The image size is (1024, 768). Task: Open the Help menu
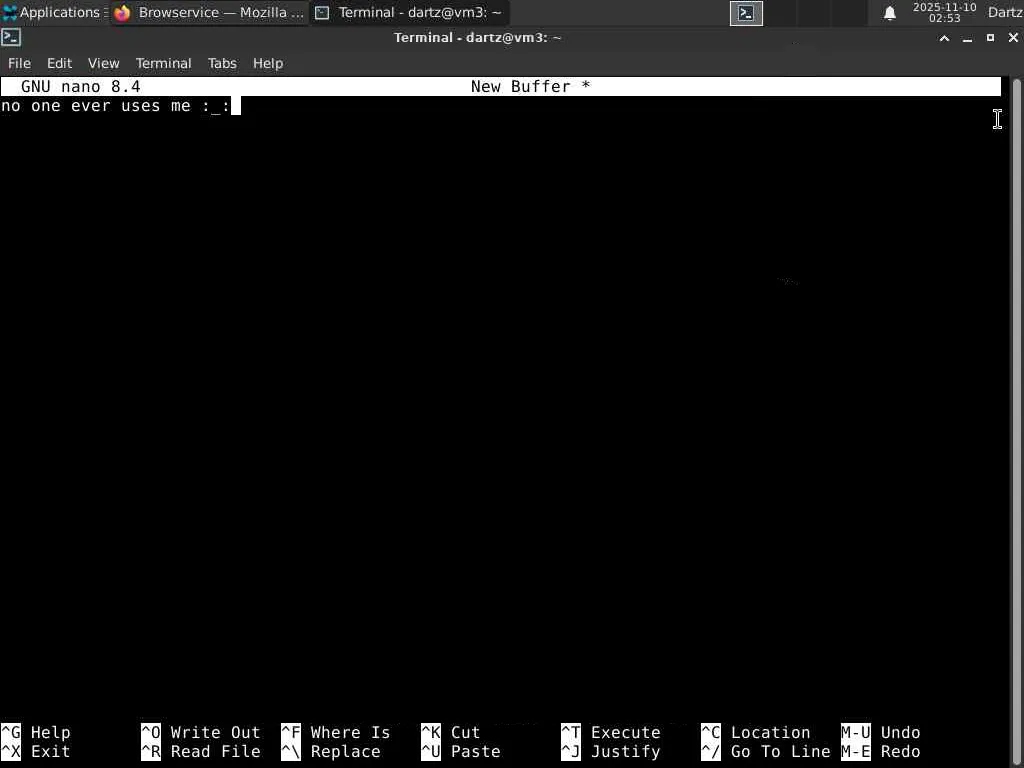[x=268, y=63]
